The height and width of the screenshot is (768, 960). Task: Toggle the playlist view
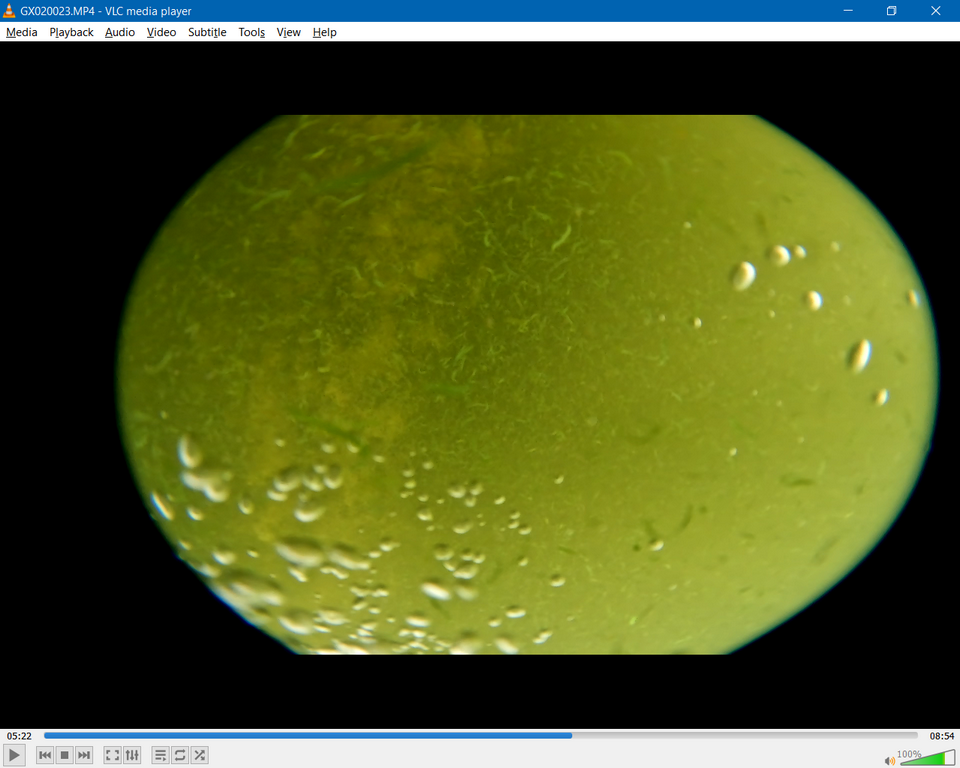(x=160, y=755)
